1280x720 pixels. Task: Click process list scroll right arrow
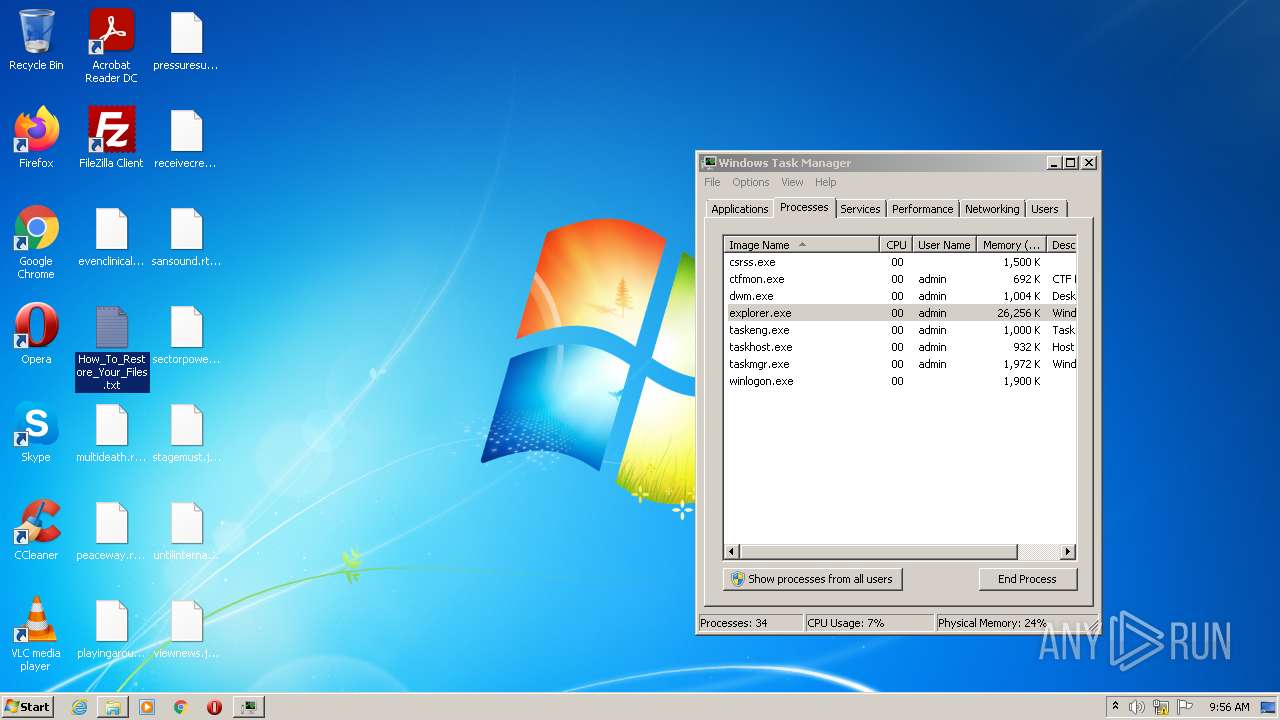[x=1067, y=551]
